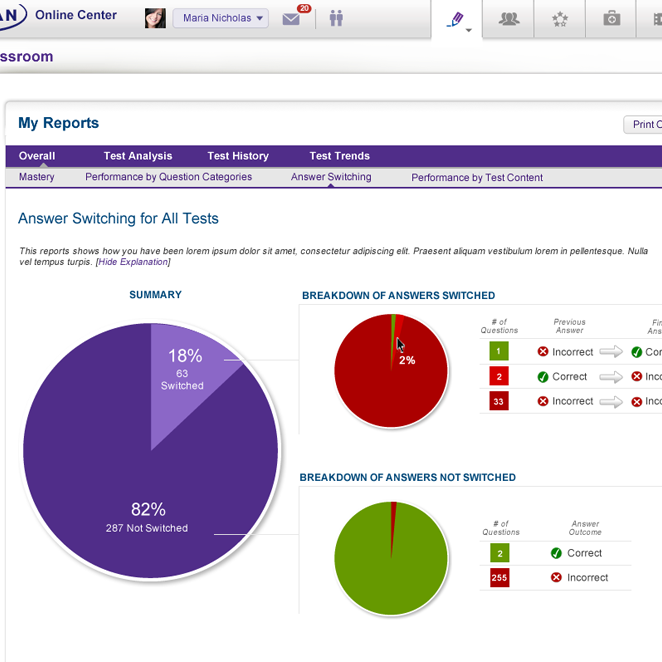Open Performance by Question Categories sub-tab

pos(168,177)
